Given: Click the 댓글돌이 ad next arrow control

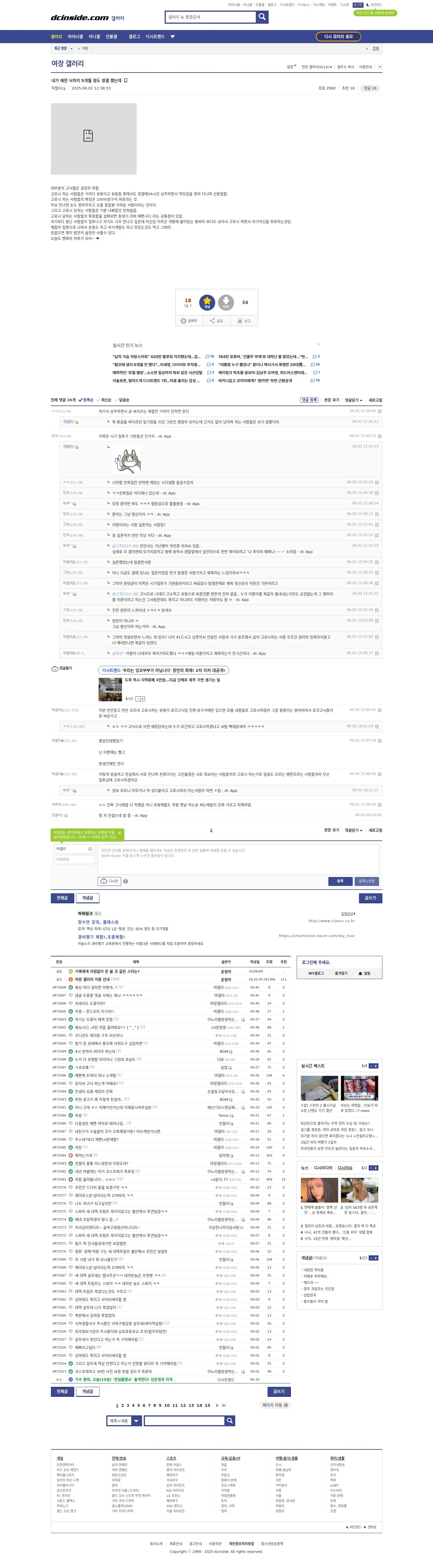Looking at the screenshot, I should (x=143, y=699).
